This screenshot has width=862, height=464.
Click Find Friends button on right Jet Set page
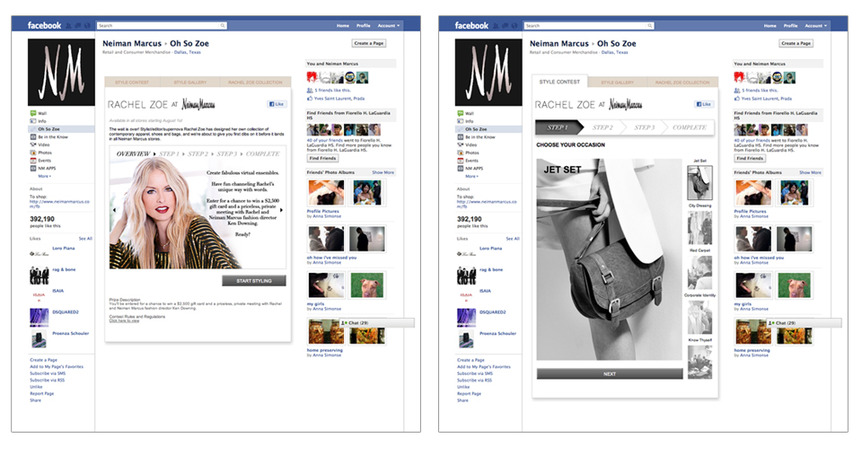(x=750, y=158)
